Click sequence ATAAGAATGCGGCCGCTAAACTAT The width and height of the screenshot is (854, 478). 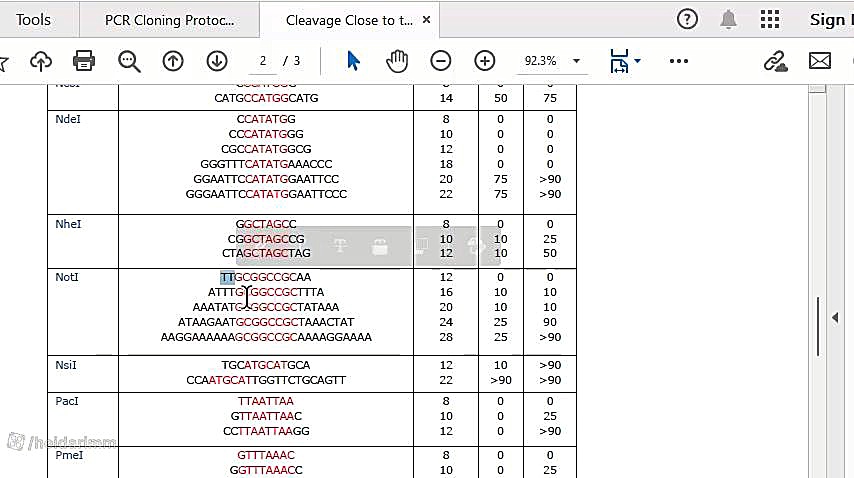point(266,322)
